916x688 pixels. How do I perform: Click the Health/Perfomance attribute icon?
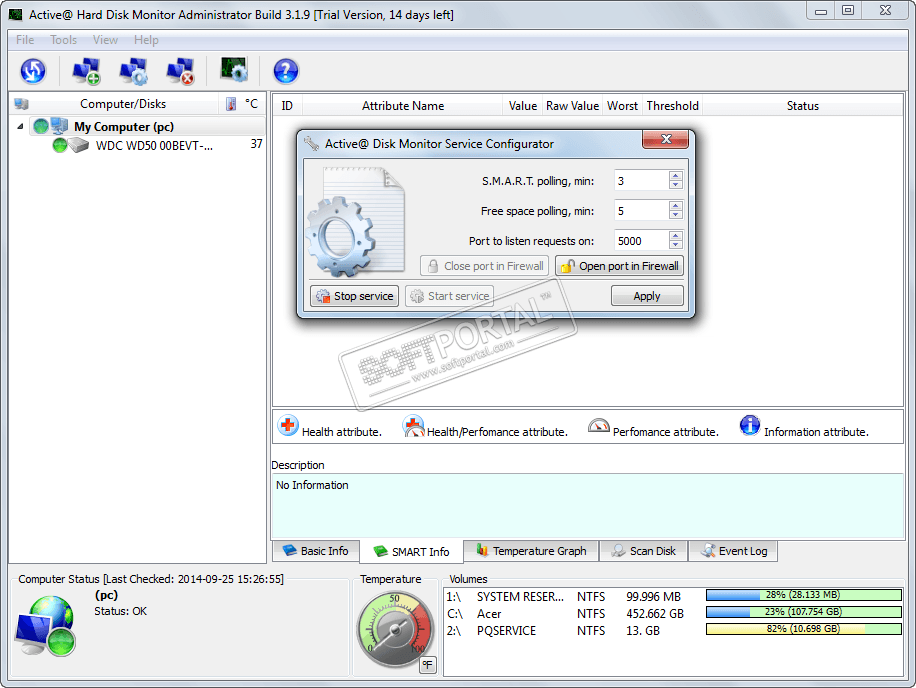[413, 426]
